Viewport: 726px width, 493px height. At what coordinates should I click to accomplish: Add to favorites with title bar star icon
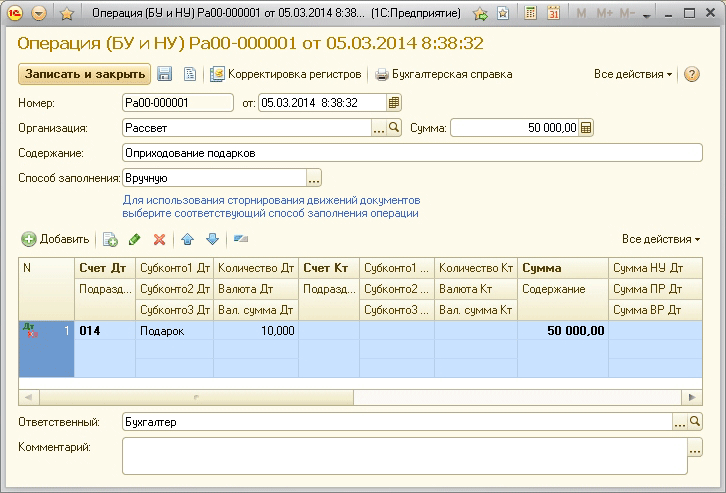coord(67,13)
